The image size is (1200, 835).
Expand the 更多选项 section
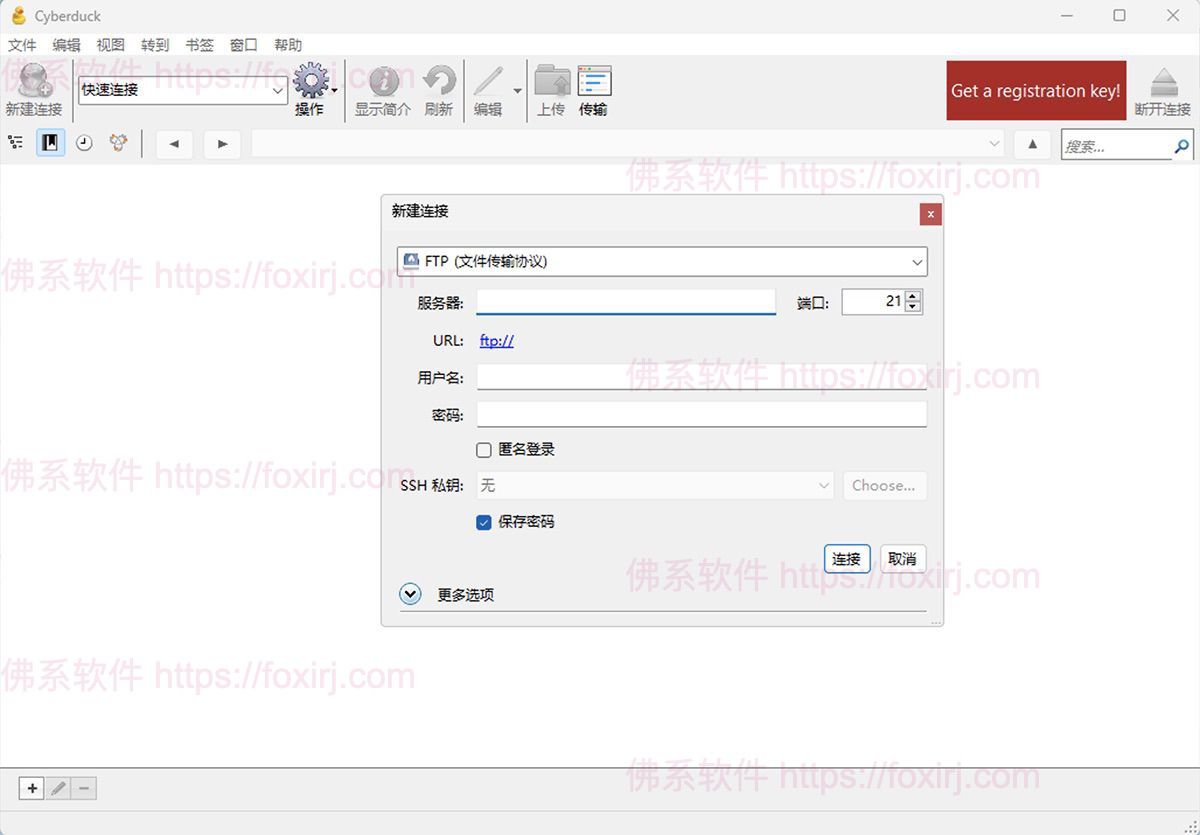[410, 593]
